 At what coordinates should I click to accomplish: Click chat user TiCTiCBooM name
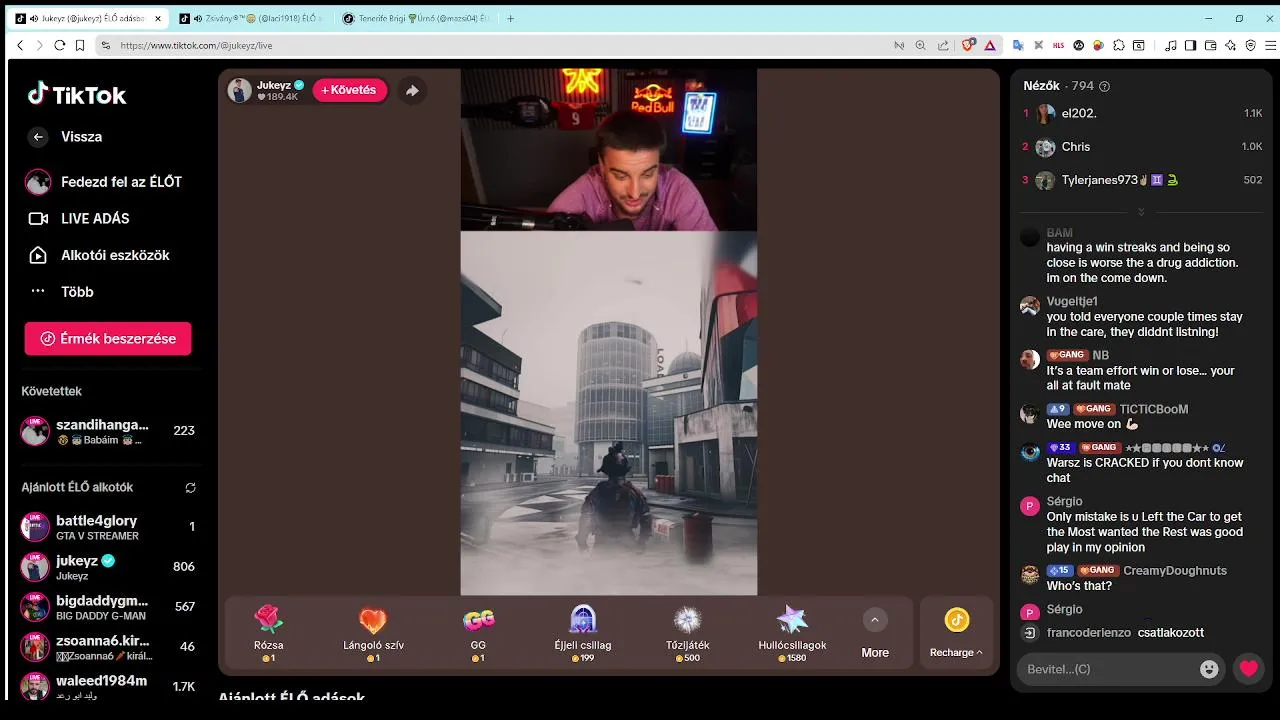point(1154,409)
